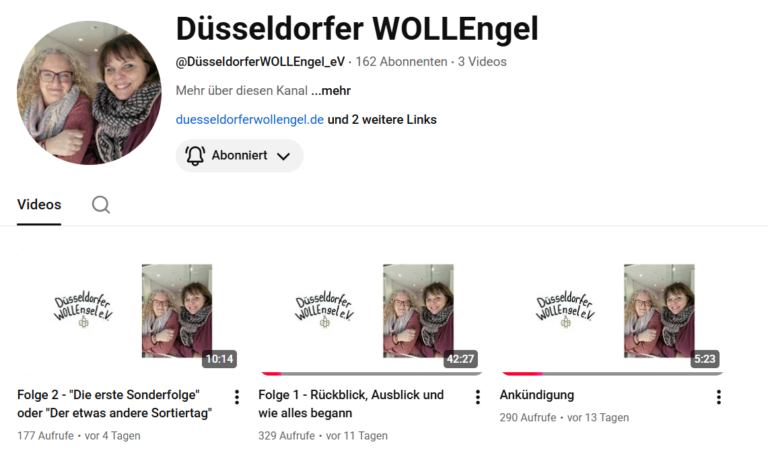768x457 pixels.
Task: Click the channel search magnifier icon
Action: [101, 205]
